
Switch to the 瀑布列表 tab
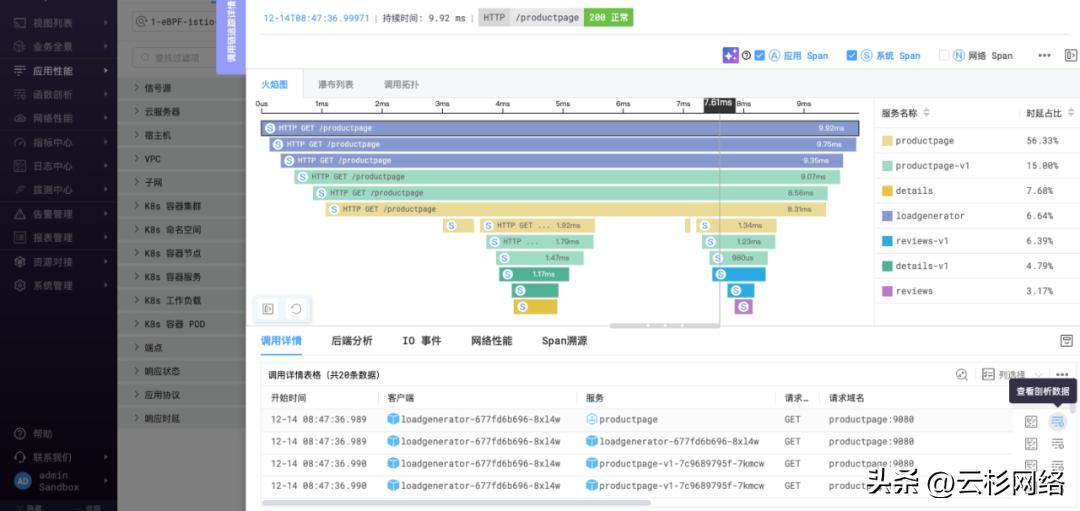click(336, 85)
